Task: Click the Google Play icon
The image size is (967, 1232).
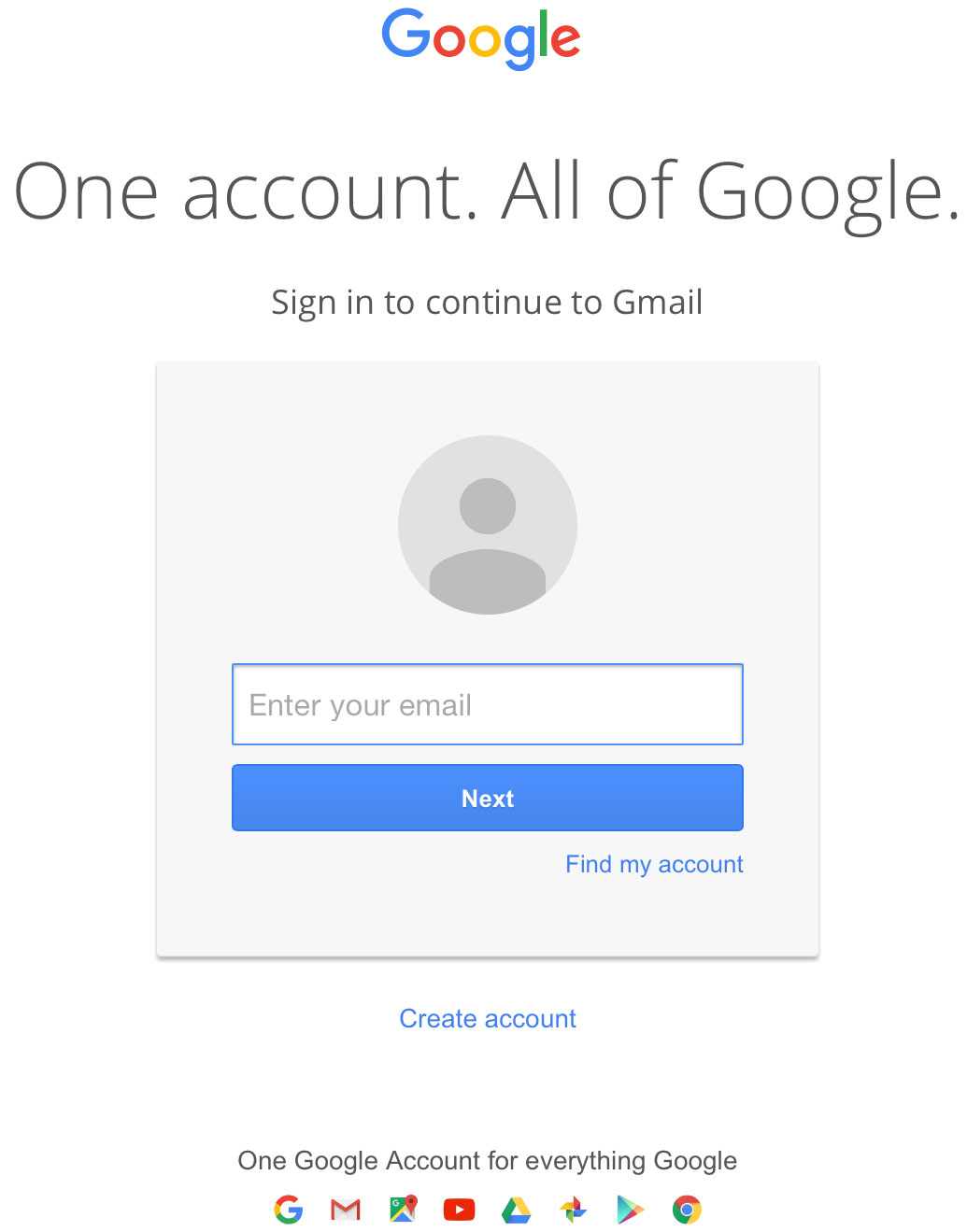Action: [x=631, y=1210]
